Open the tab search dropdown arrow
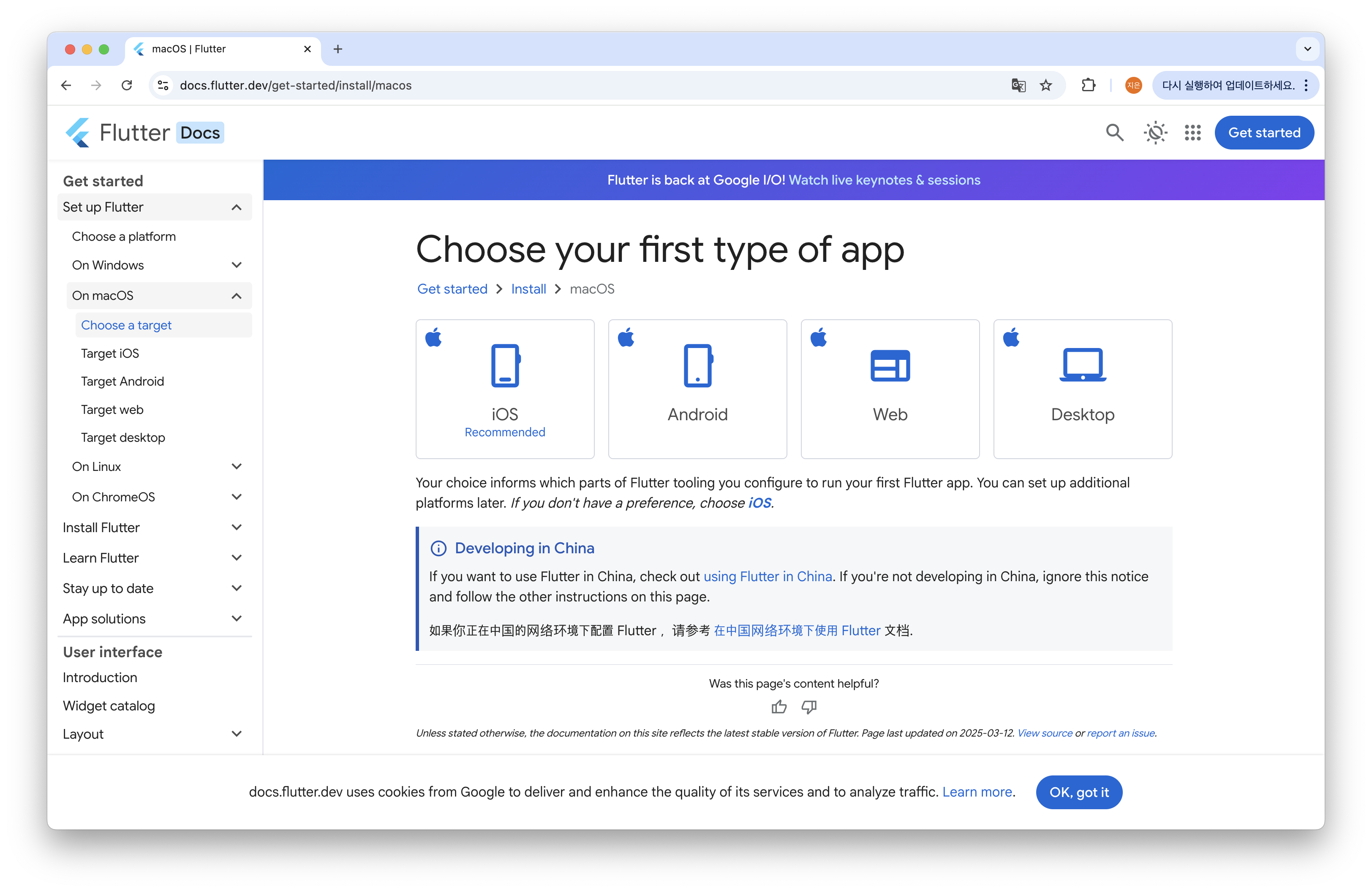Image resolution: width=1372 pixels, height=892 pixels. click(1307, 49)
